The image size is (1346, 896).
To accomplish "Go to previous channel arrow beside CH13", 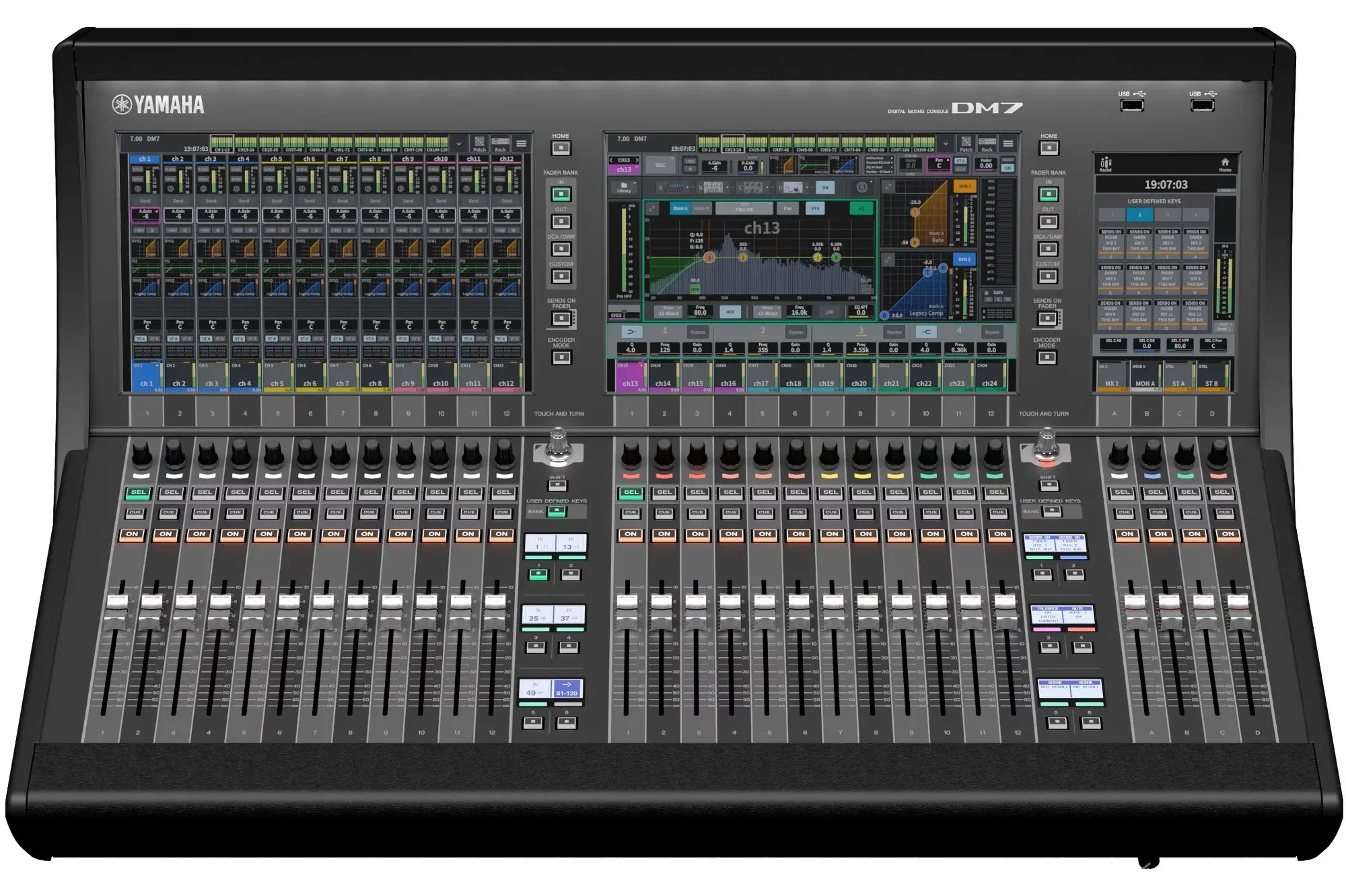I will (611, 161).
